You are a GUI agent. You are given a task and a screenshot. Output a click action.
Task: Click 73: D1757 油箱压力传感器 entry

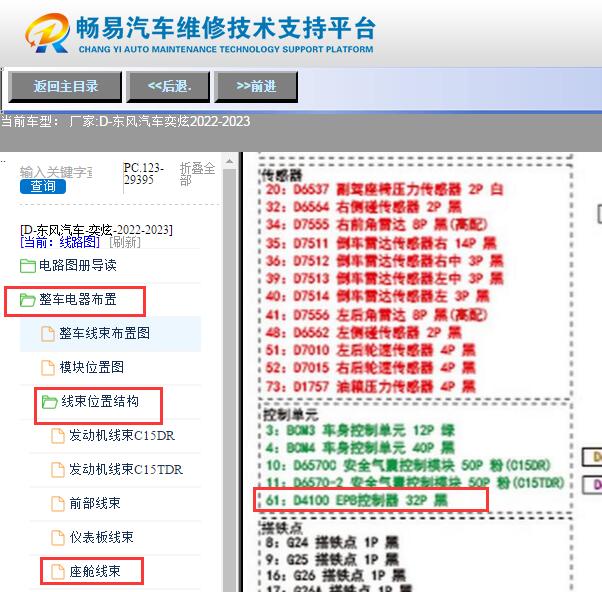pyautogui.click(x=370, y=386)
